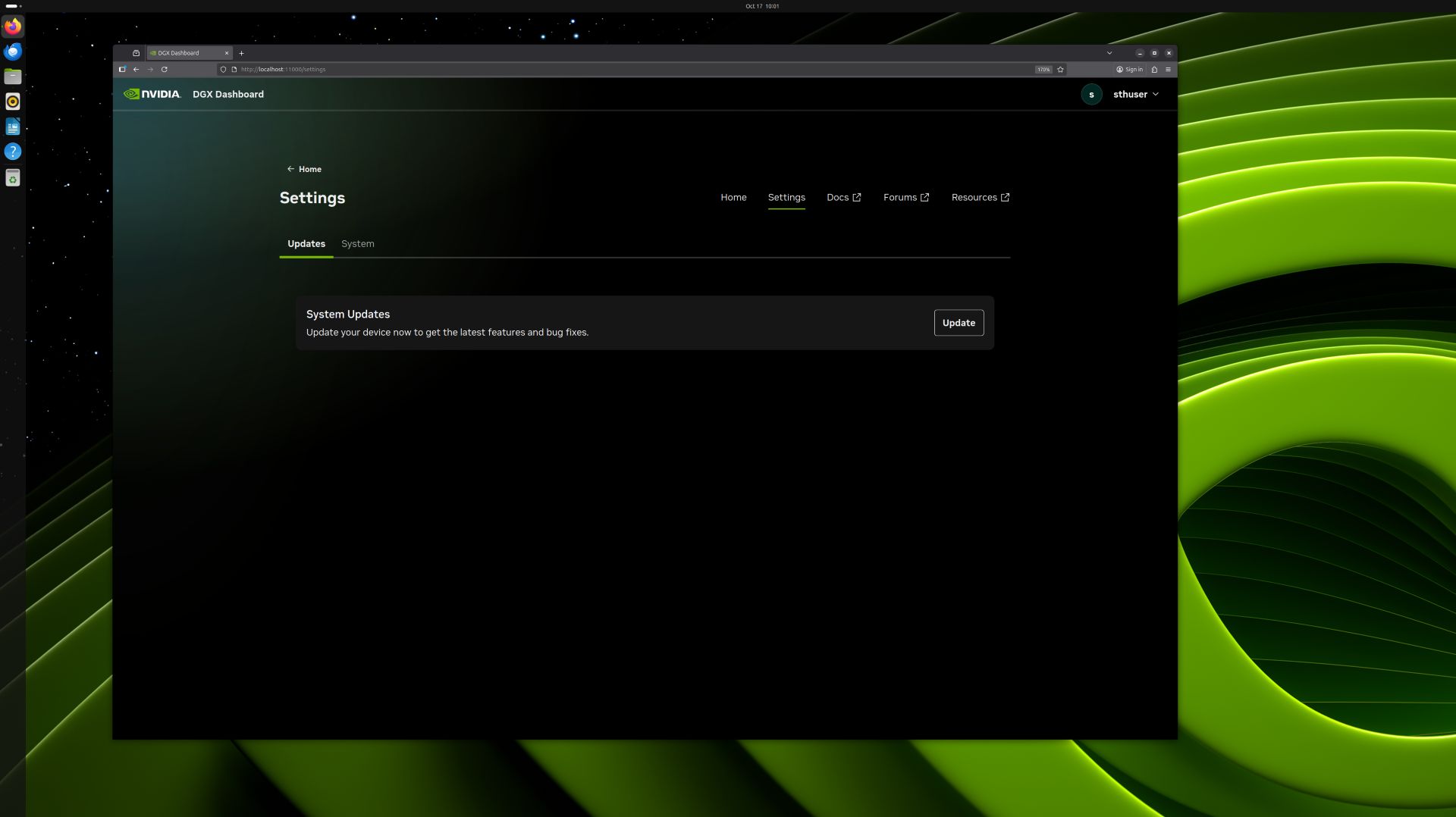Viewport: 1456px width, 817px height.
Task: Click the sthuser avatar circle
Action: click(1091, 94)
